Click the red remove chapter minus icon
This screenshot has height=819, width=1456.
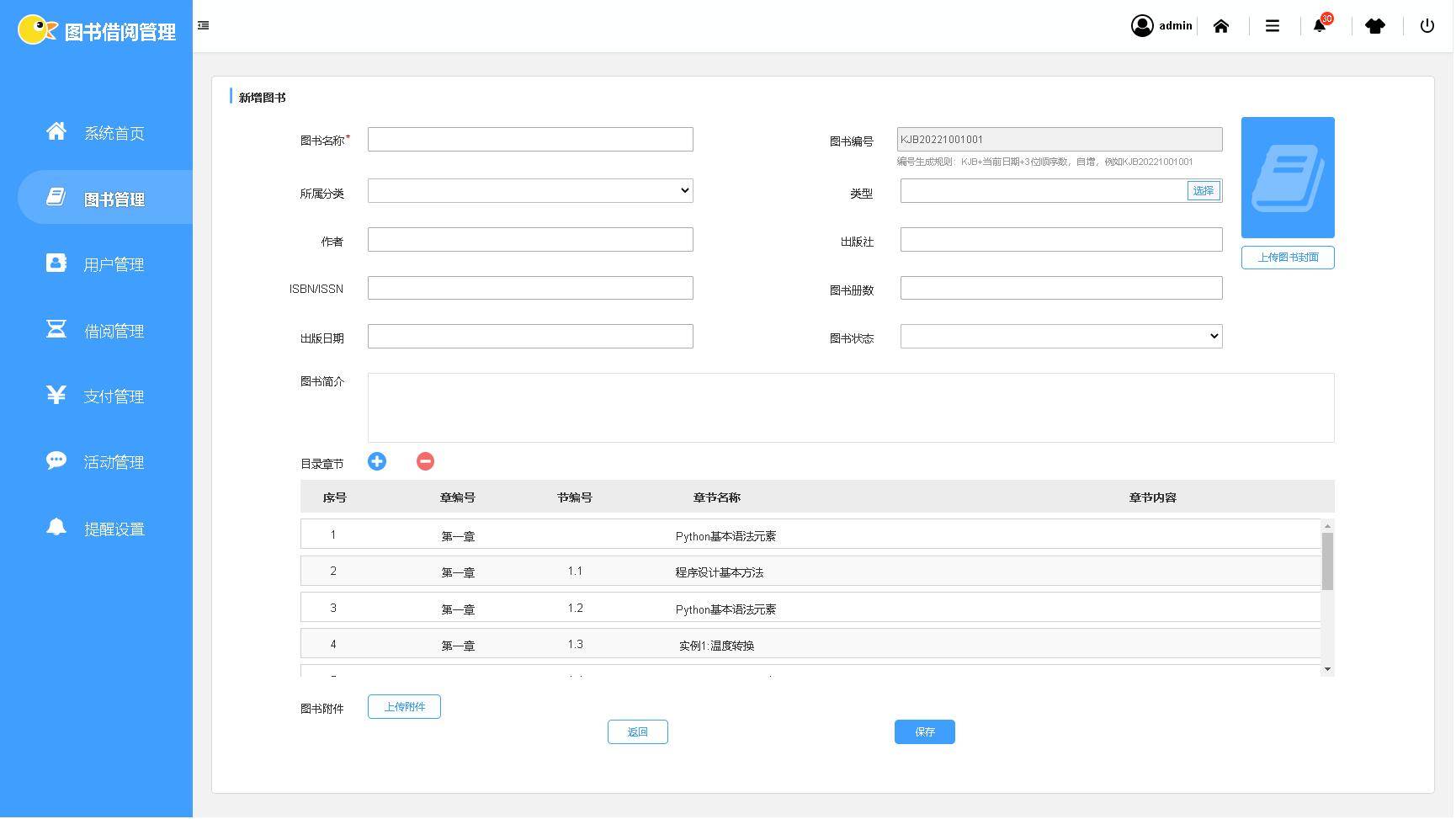[425, 462]
